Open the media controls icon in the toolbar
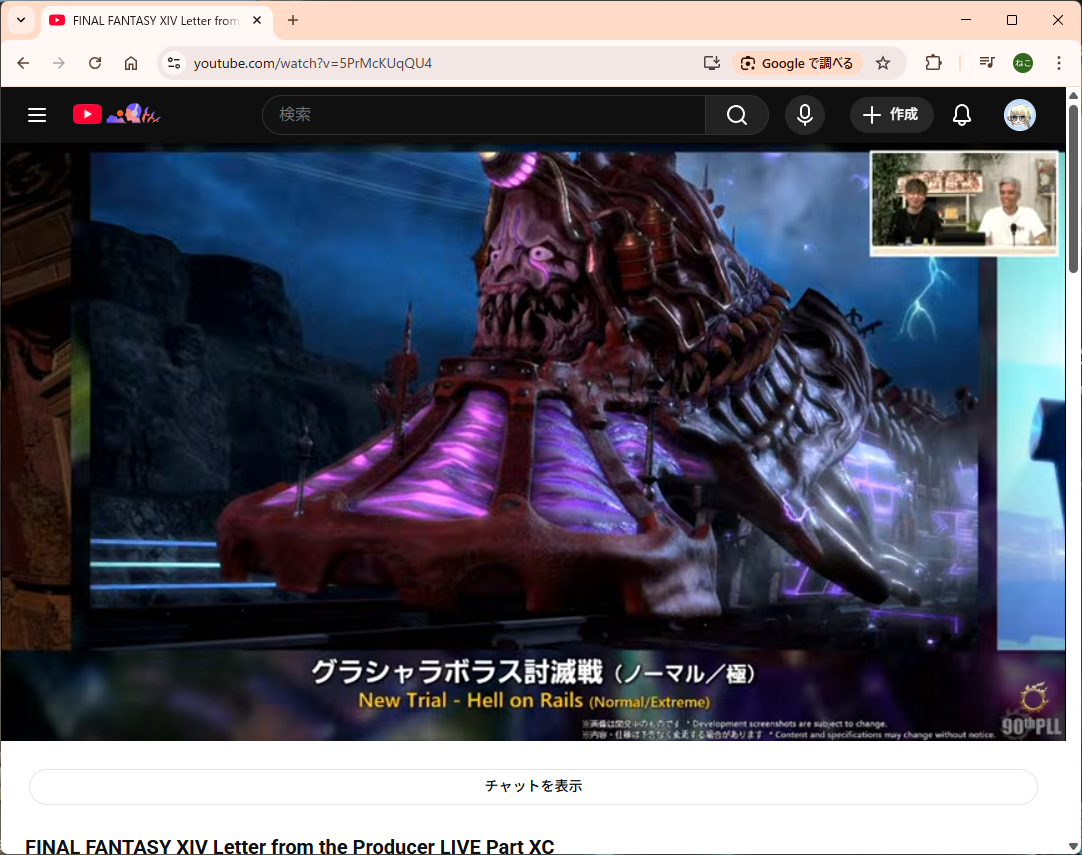 [x=987, y=63]
